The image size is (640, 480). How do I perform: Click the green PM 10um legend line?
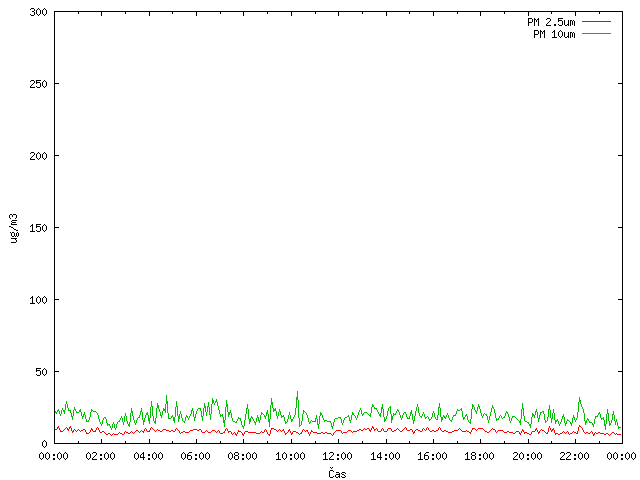596,34
